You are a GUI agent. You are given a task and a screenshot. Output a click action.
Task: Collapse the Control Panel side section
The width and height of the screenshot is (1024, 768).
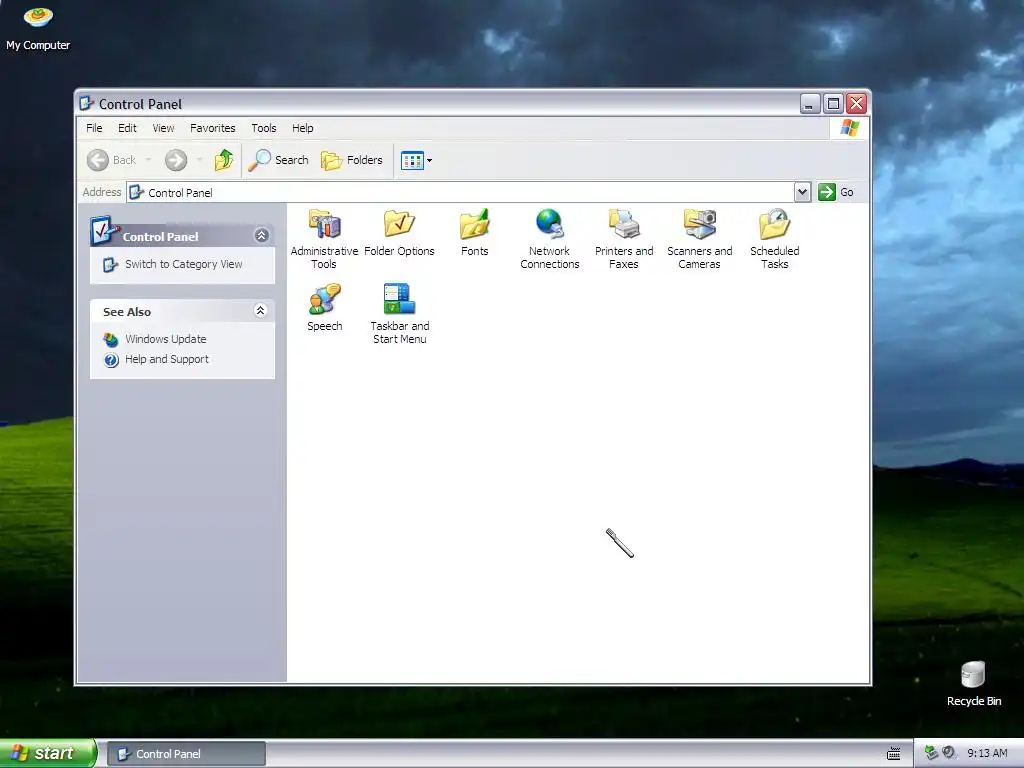click(262, 236)
